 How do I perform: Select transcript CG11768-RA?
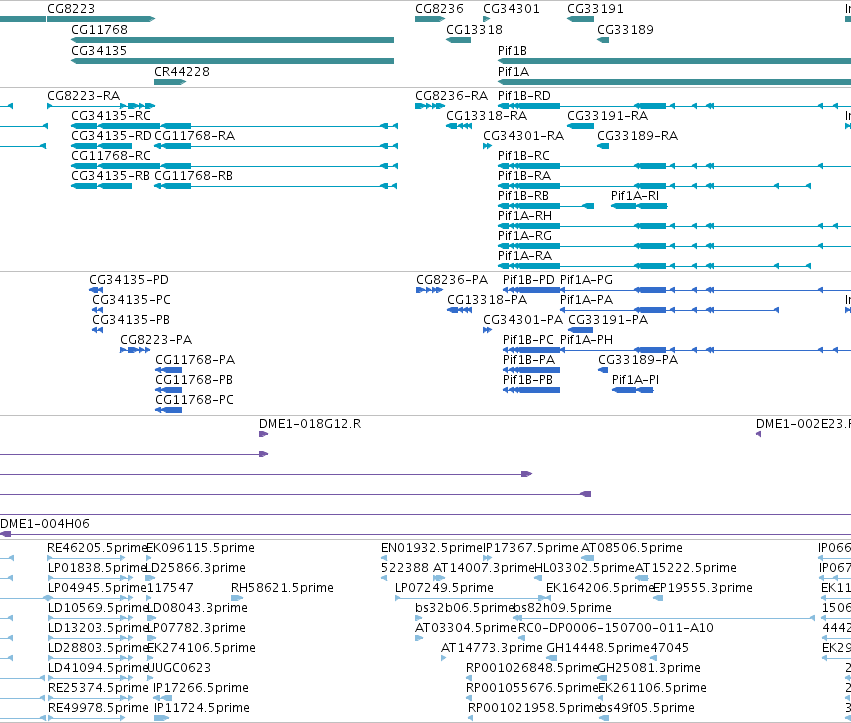coord(194,136)
